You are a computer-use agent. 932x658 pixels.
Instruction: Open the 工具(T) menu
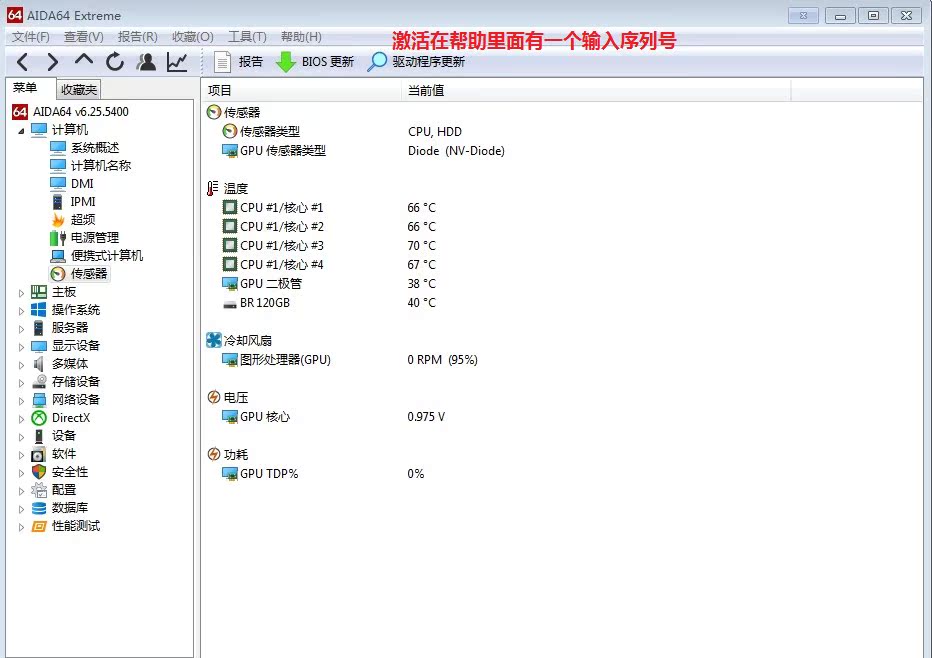click(247, 37)
